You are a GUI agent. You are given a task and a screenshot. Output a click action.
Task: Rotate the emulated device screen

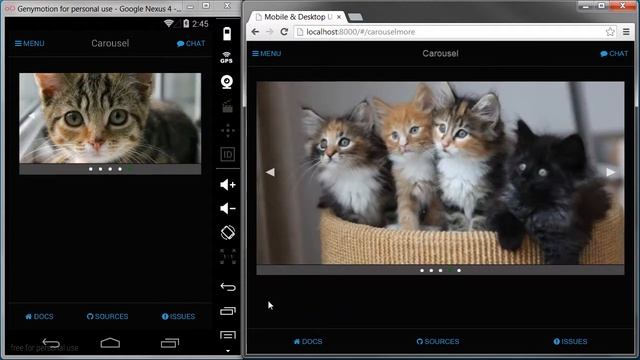click(228, 233)
